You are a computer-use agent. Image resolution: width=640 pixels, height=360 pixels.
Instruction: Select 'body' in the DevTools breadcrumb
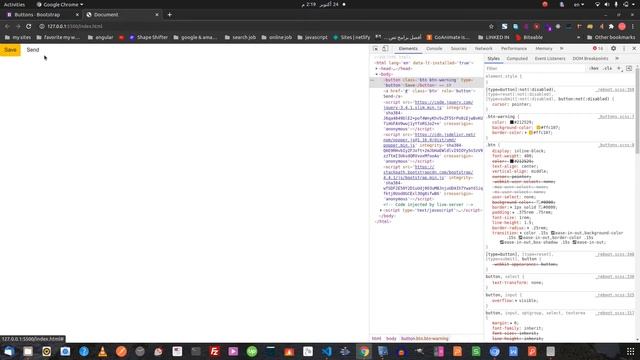391,338
